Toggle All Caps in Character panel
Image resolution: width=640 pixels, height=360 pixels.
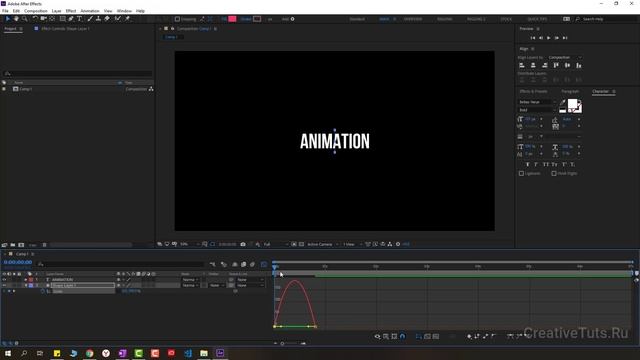point(546,164)
